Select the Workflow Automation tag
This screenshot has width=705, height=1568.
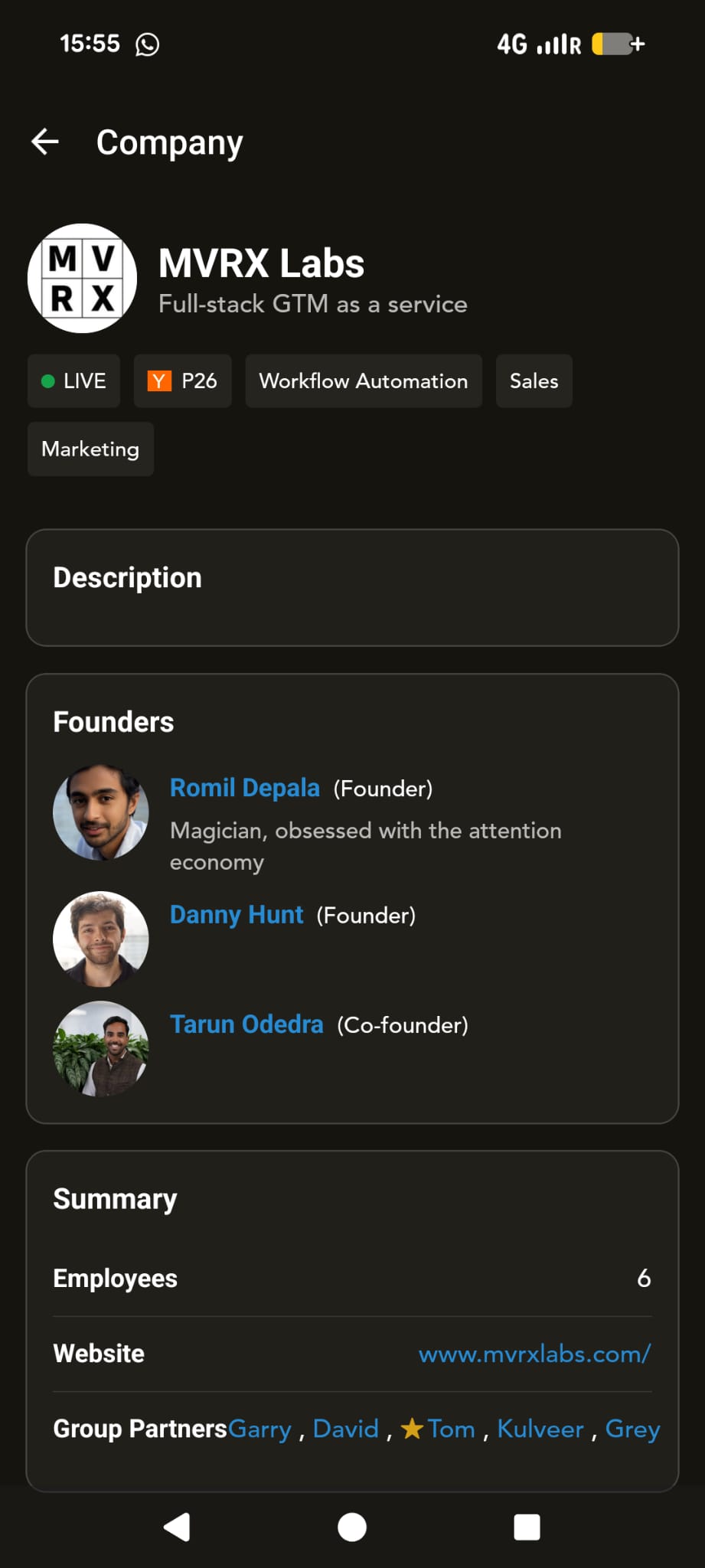(x=363, y=381)
